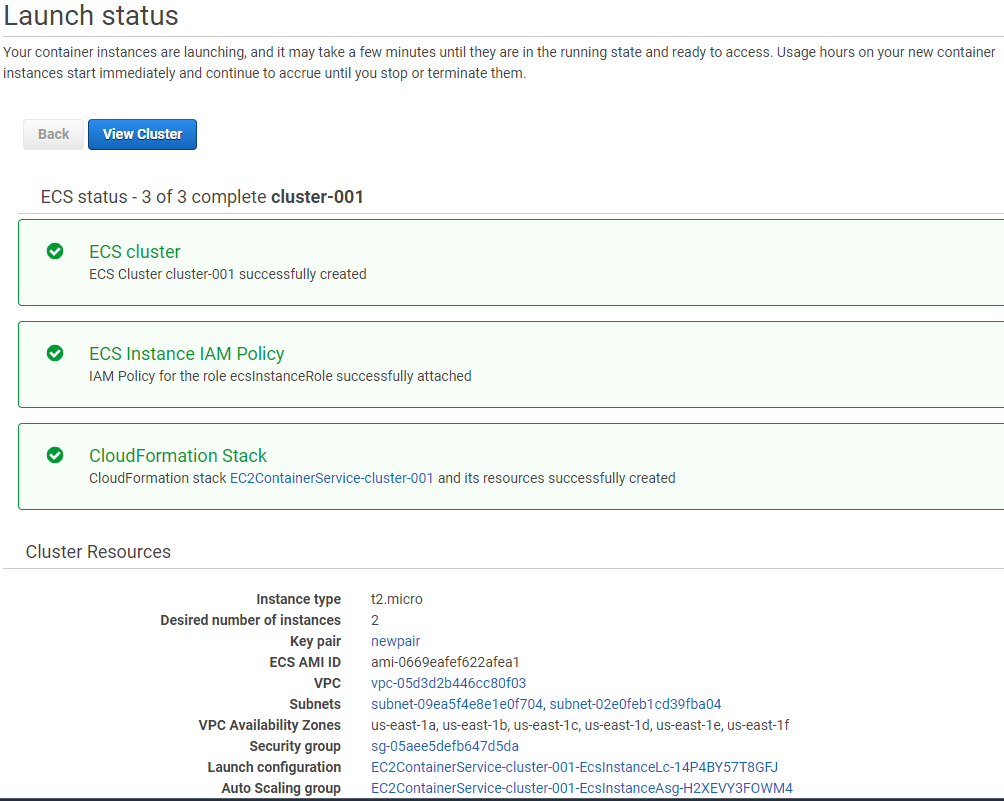The image size is (1004, 801).
Task: Click the ECS Instance IAM Policy heading
Action: pos(186,353)
